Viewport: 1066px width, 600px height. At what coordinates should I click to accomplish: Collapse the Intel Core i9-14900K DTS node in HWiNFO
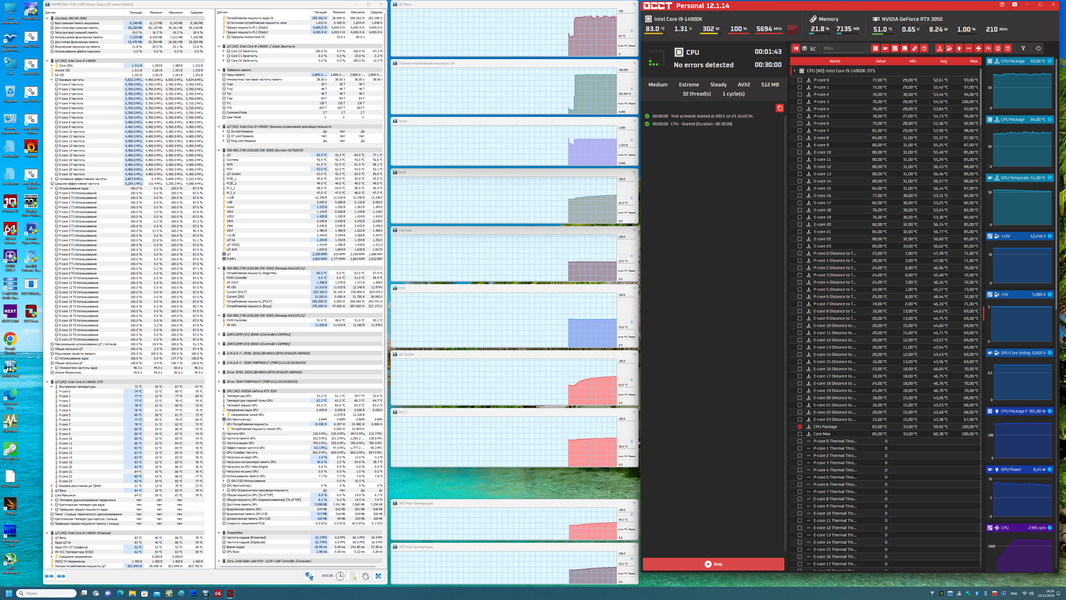click(48, 382)
